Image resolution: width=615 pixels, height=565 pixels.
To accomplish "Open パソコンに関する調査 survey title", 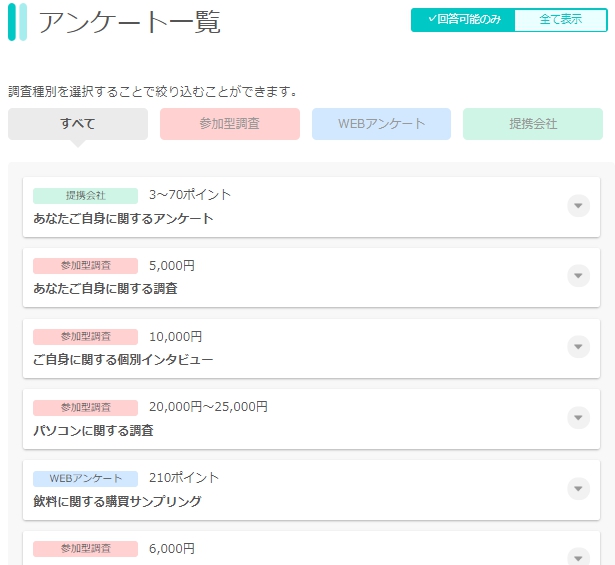I will tap(93, 431).
